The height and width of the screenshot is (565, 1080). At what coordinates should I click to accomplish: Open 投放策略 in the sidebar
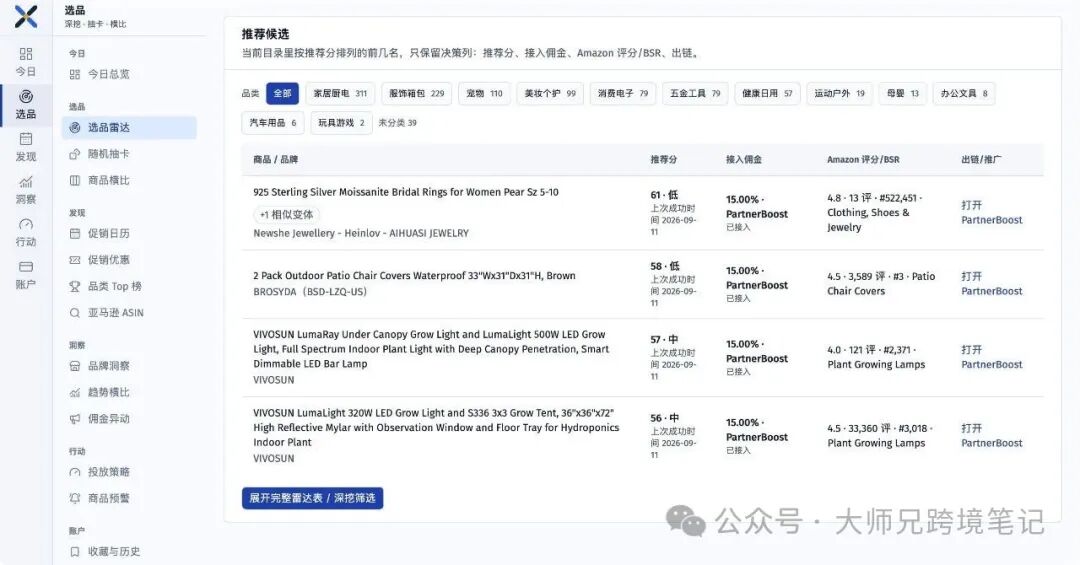click(x=129, y=472)
